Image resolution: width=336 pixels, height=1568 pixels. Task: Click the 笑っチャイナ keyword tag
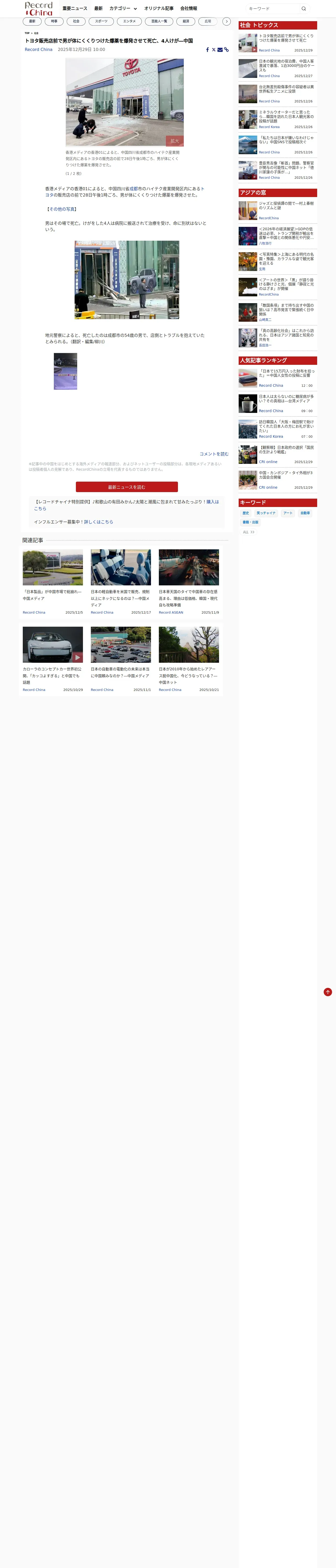coord(266,513)
